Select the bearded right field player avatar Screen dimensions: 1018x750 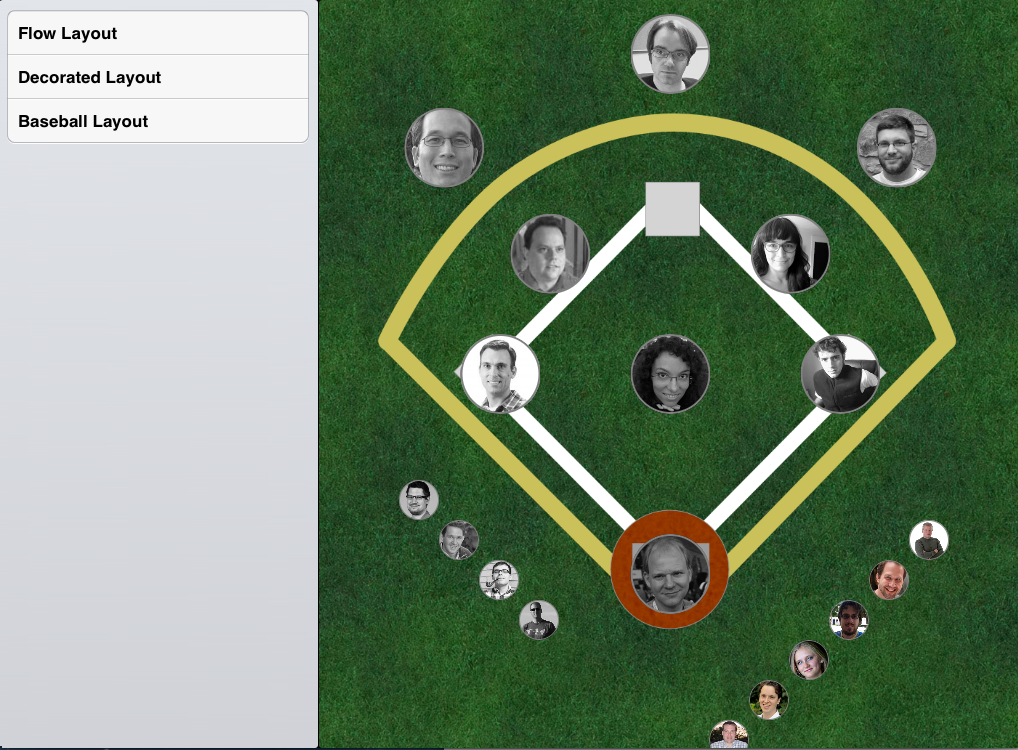[896, 147]
